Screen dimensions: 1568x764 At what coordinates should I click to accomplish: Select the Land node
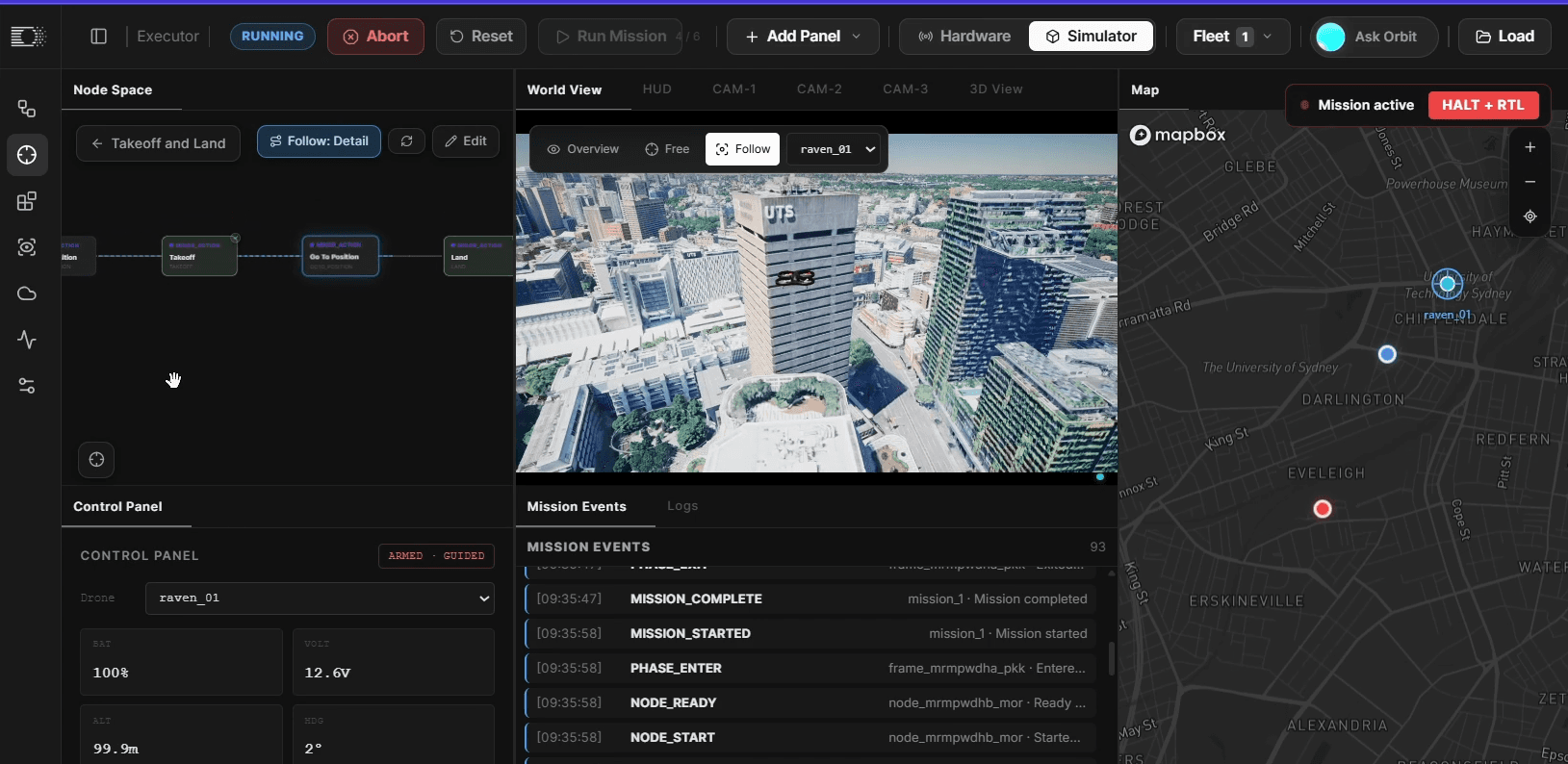[478, 256]
